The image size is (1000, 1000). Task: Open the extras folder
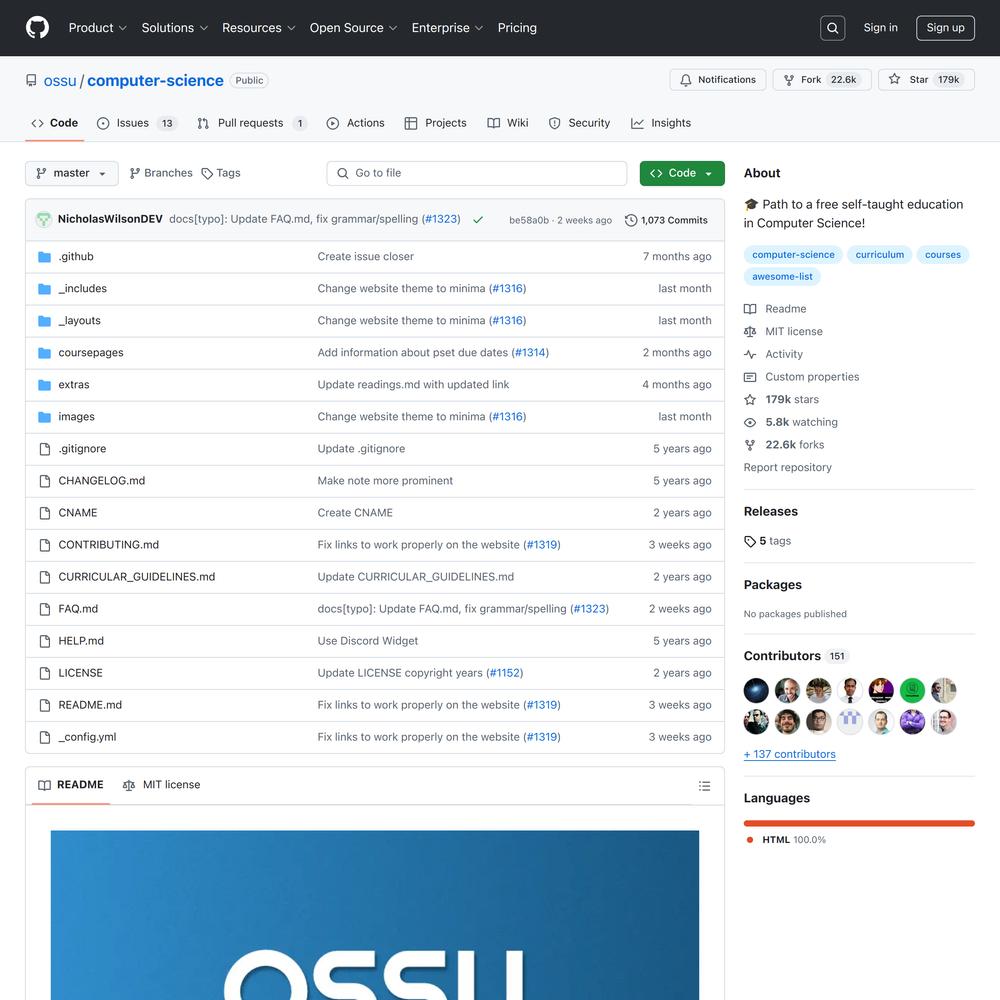tap(74, 385)
